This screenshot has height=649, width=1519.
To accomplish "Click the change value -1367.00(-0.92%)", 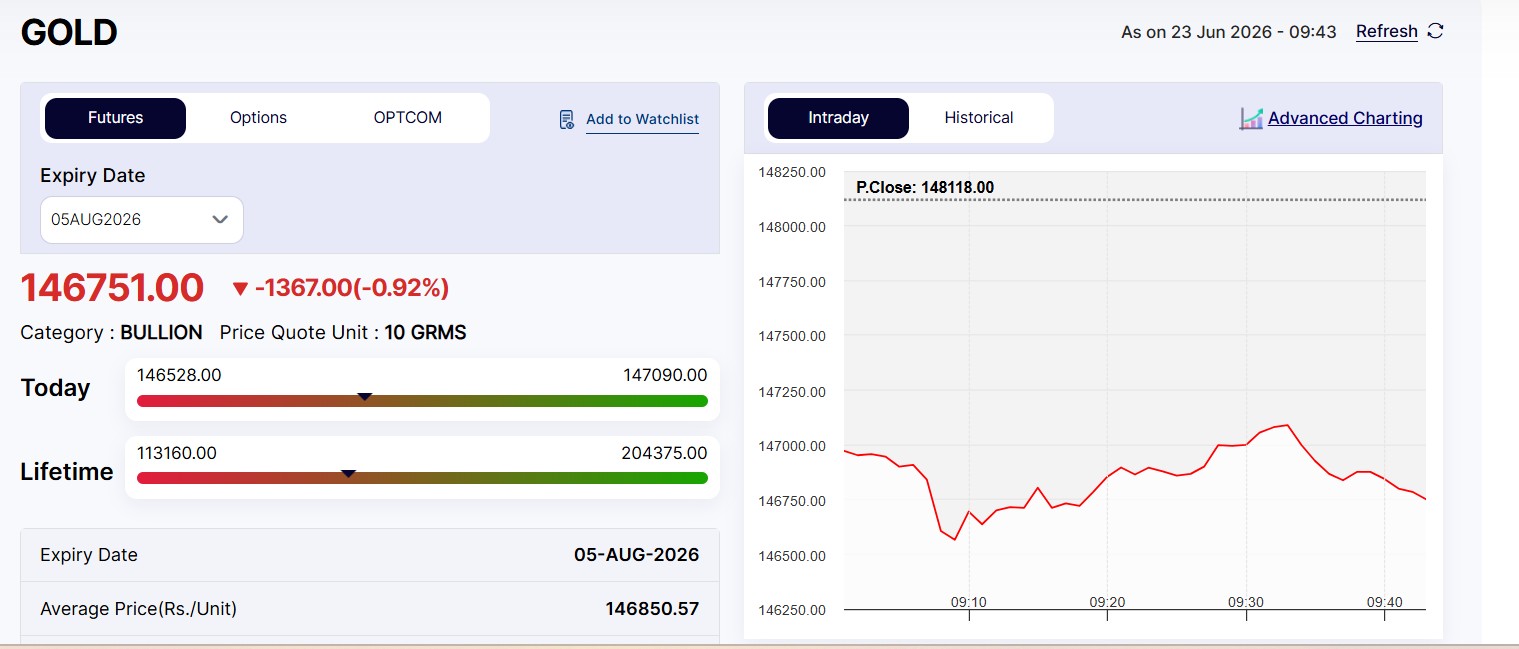I will [x=351, y=288].
